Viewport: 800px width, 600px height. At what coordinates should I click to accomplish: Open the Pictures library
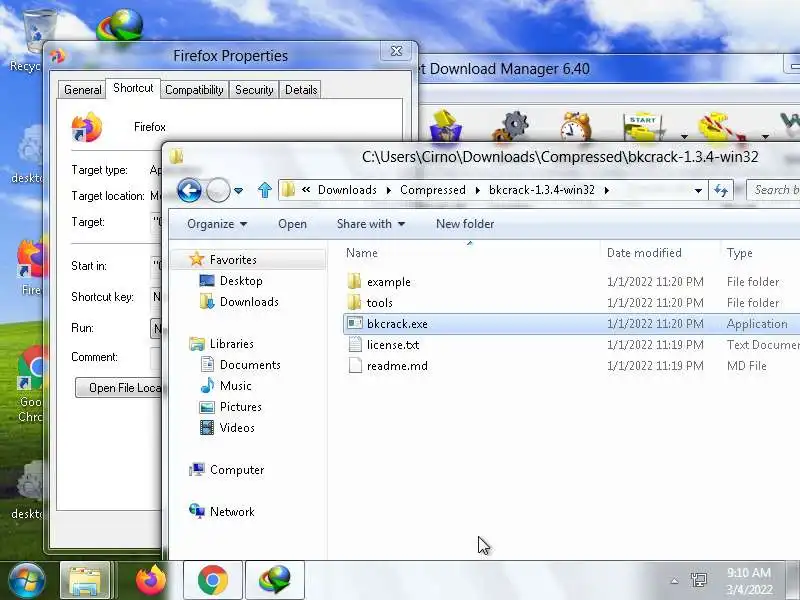[230, 407]
